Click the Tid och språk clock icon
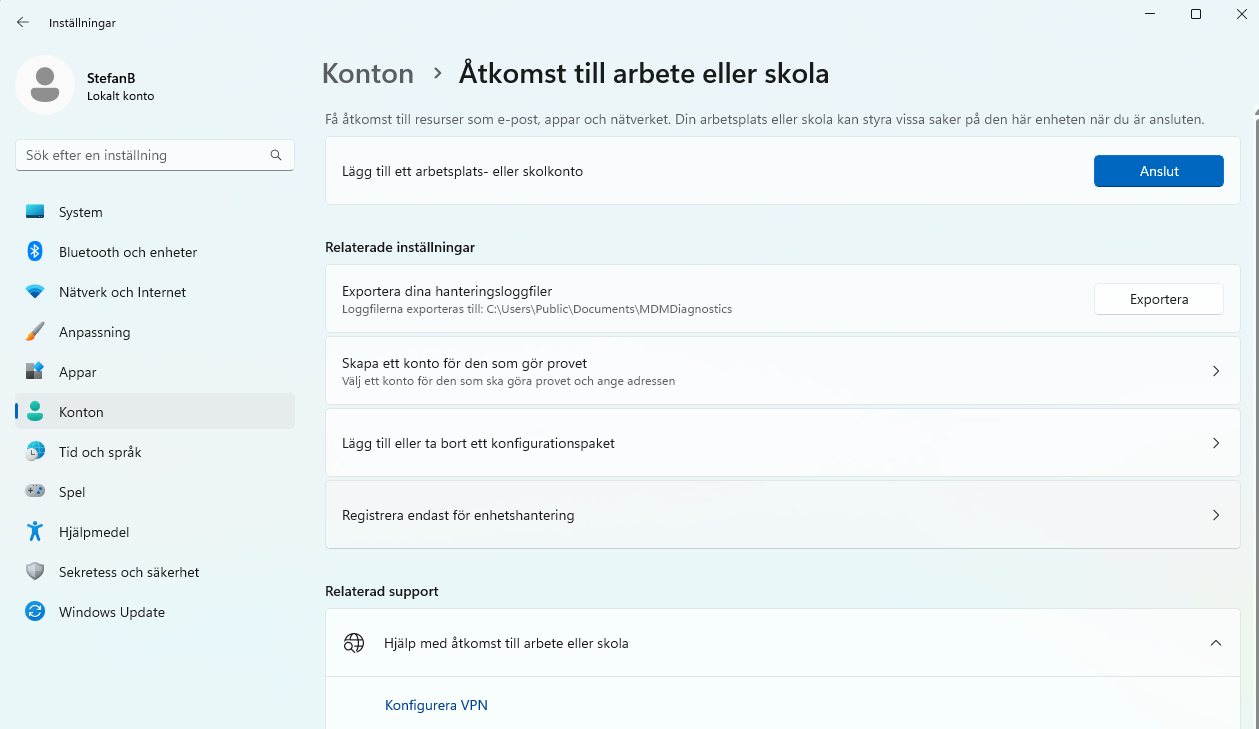Image resolution: width=1259 pixels, height=729 pixels. (x=35, y=452)
